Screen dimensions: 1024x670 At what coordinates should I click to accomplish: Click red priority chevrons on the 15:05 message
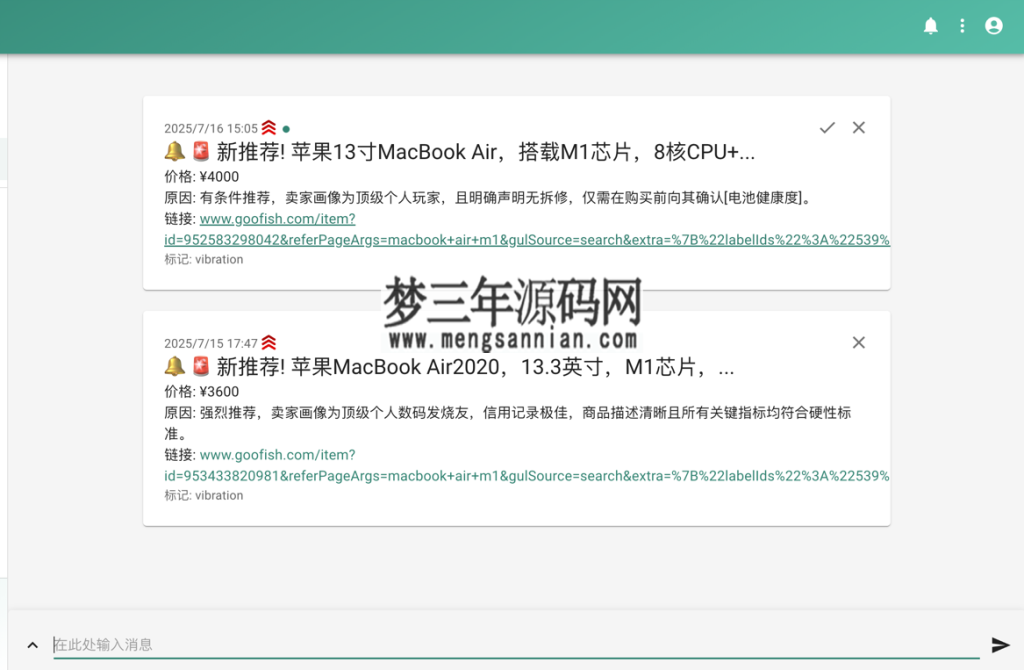point(267,127)
